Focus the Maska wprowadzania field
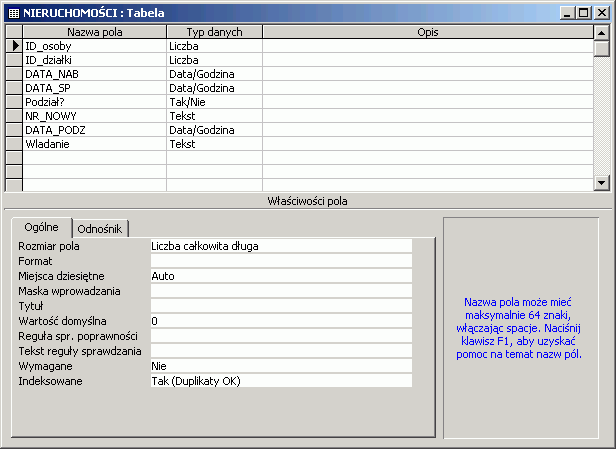 pyautogui.click(x=280, y=291)
